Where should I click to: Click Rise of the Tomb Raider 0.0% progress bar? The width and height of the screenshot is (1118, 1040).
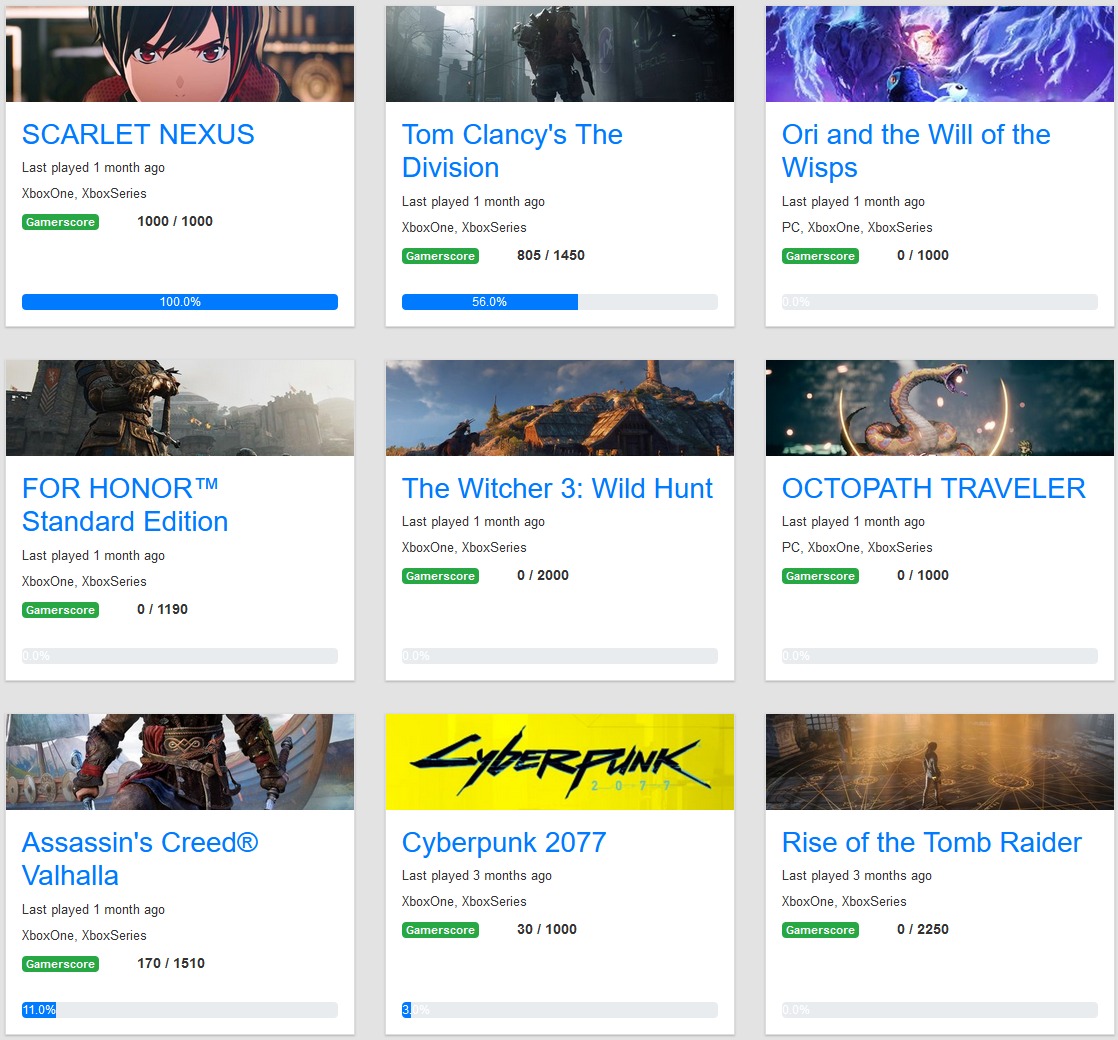pyautogui.click(x=940, y=1010)
